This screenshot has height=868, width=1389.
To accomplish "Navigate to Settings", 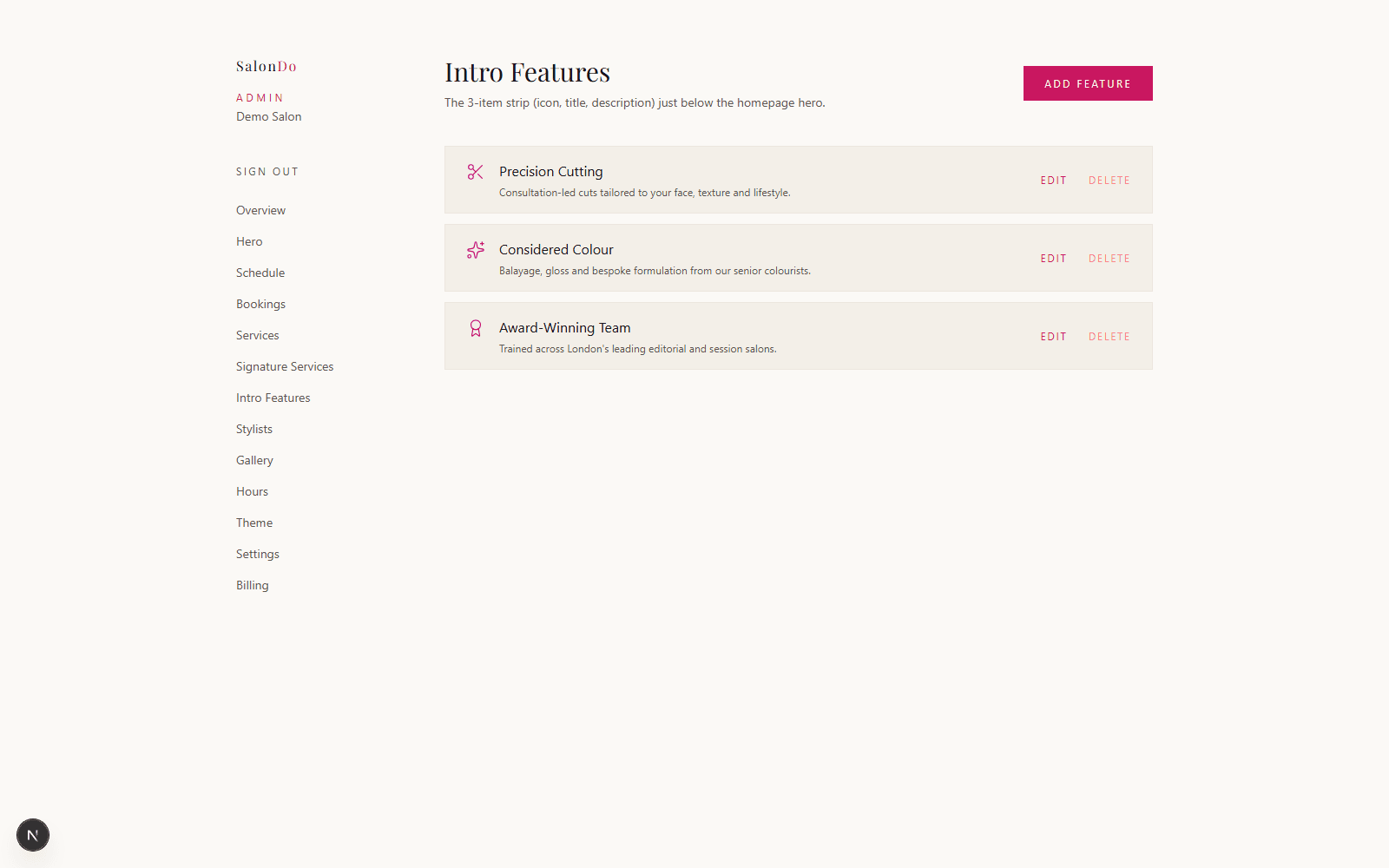I will click(258, 554).
